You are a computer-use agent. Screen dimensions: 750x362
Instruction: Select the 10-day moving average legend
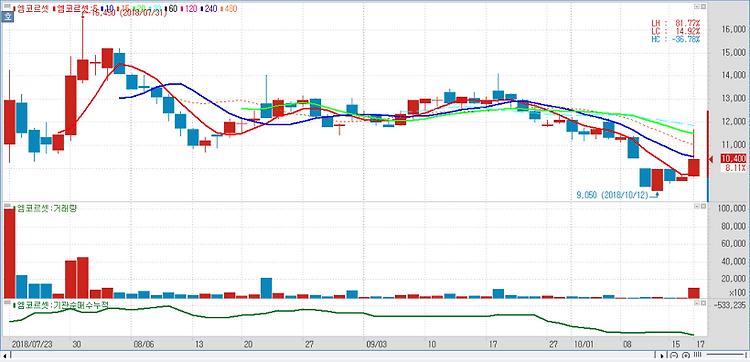pos(108,9)
